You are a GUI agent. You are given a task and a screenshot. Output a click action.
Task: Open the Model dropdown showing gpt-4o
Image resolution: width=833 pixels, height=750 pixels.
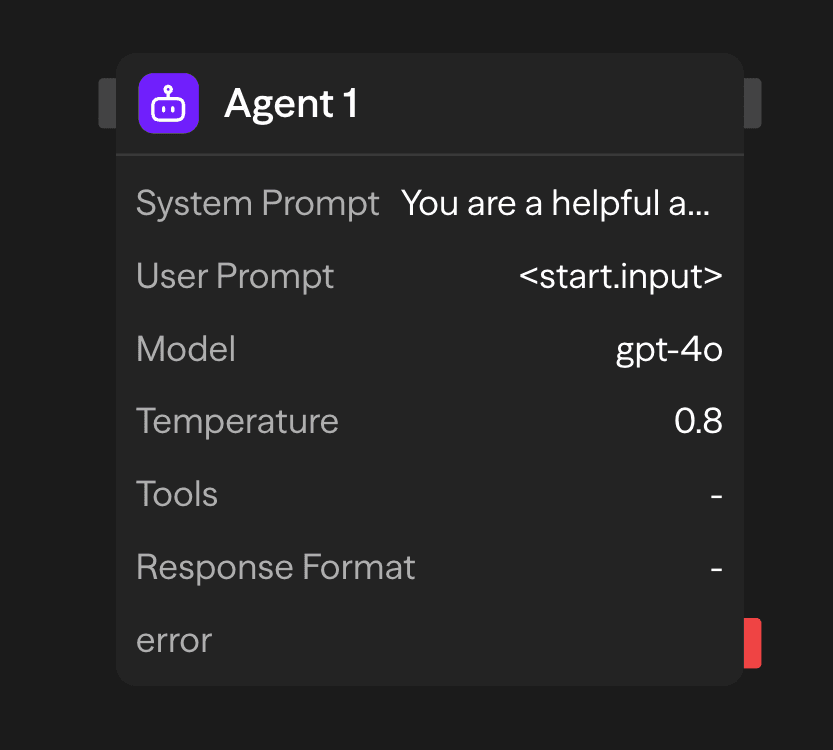pos(668,348)
